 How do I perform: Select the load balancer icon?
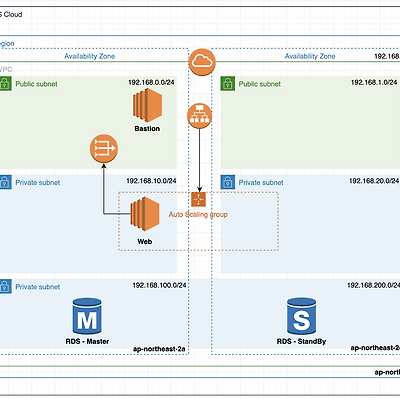[200, 116]
